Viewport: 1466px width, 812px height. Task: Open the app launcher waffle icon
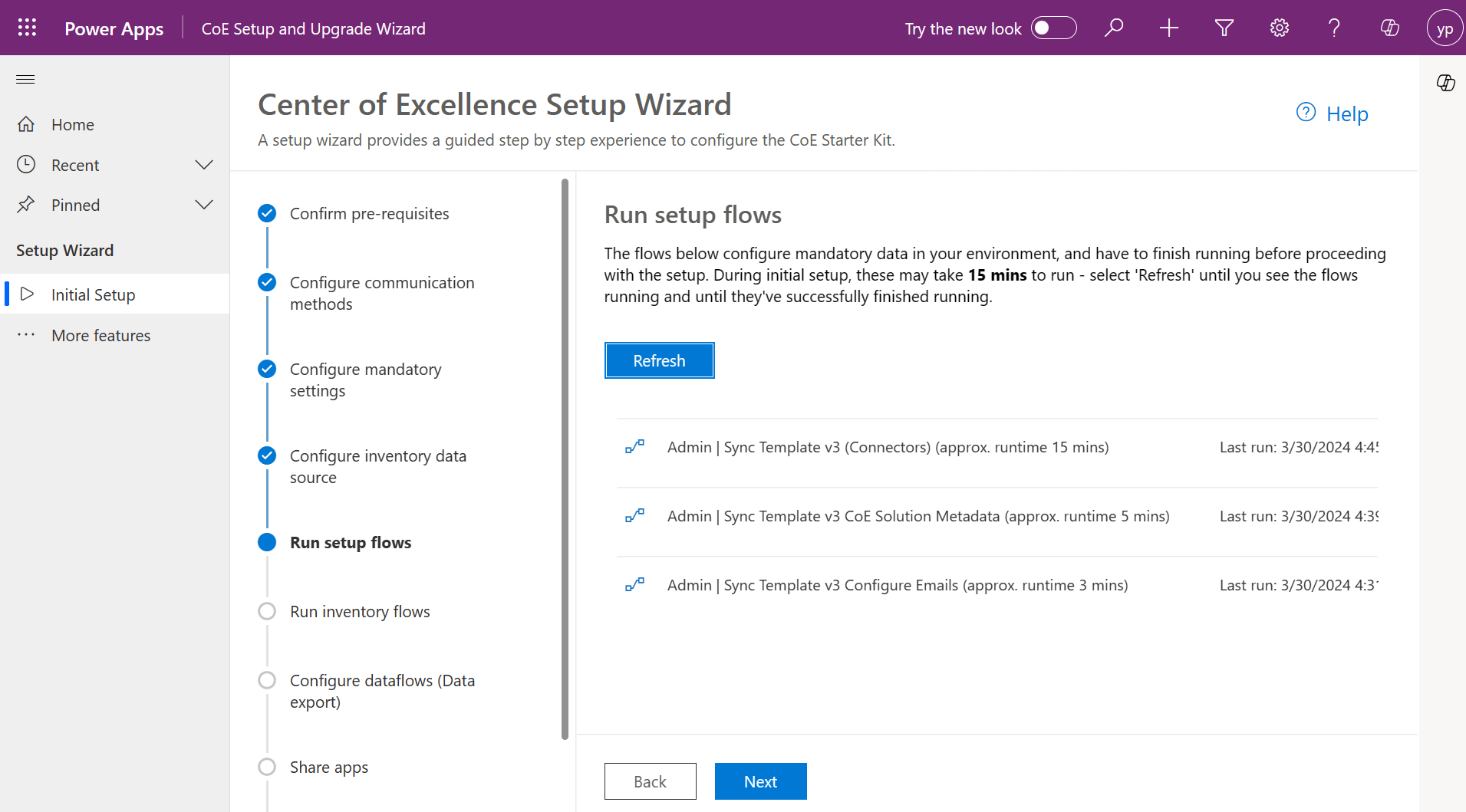27,28
